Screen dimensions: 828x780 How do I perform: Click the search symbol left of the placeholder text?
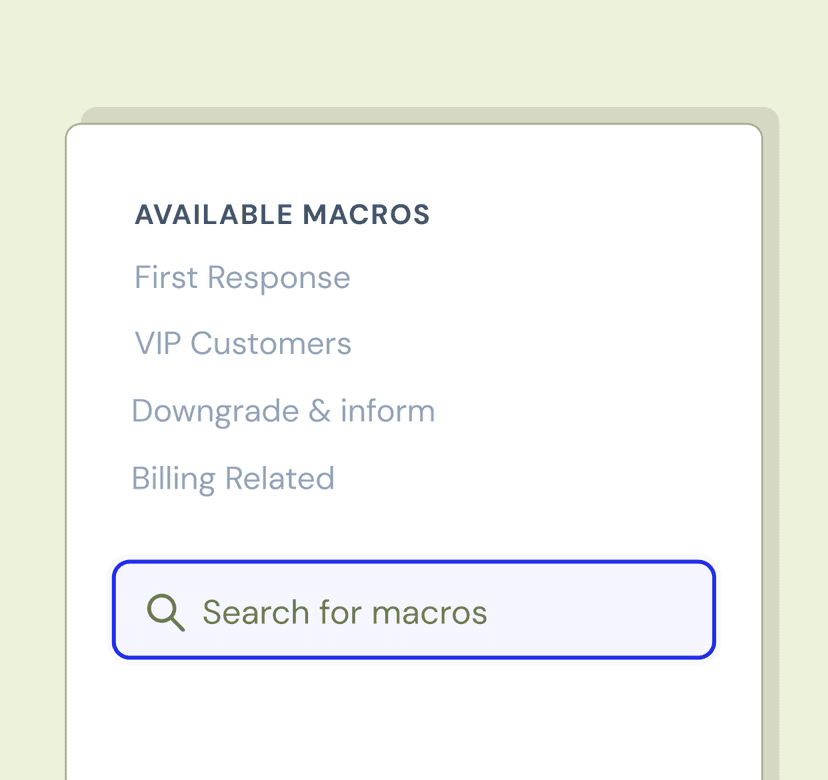click(165, 611)
